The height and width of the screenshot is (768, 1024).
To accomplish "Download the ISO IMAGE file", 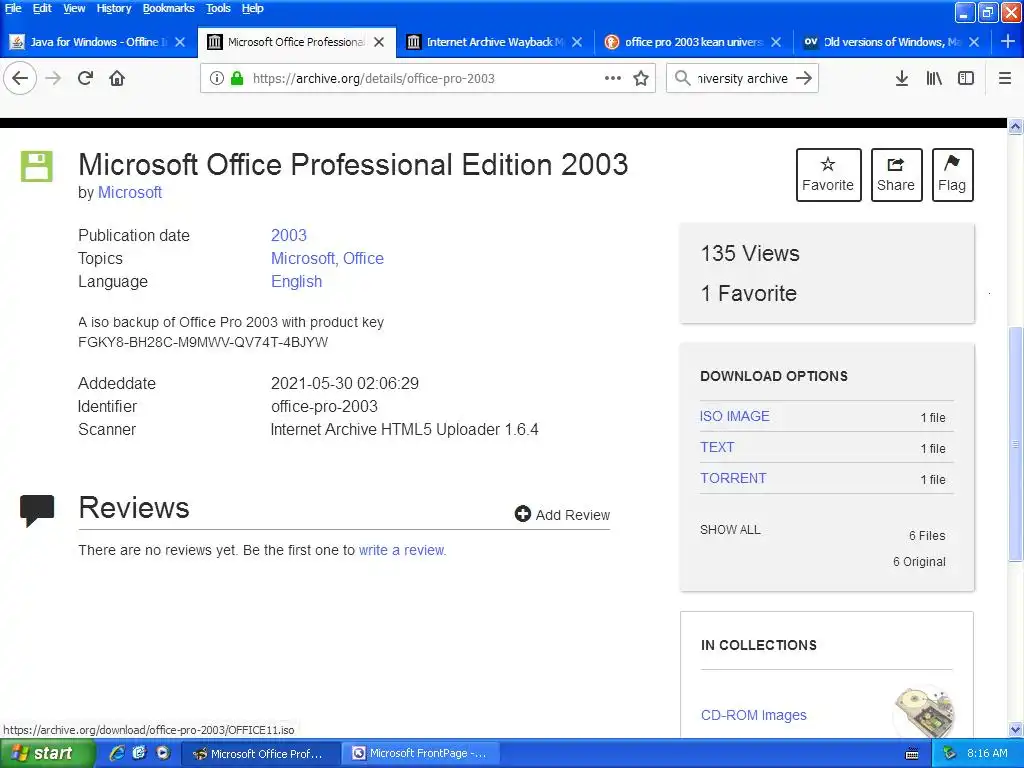I will (x=735, y=416).
